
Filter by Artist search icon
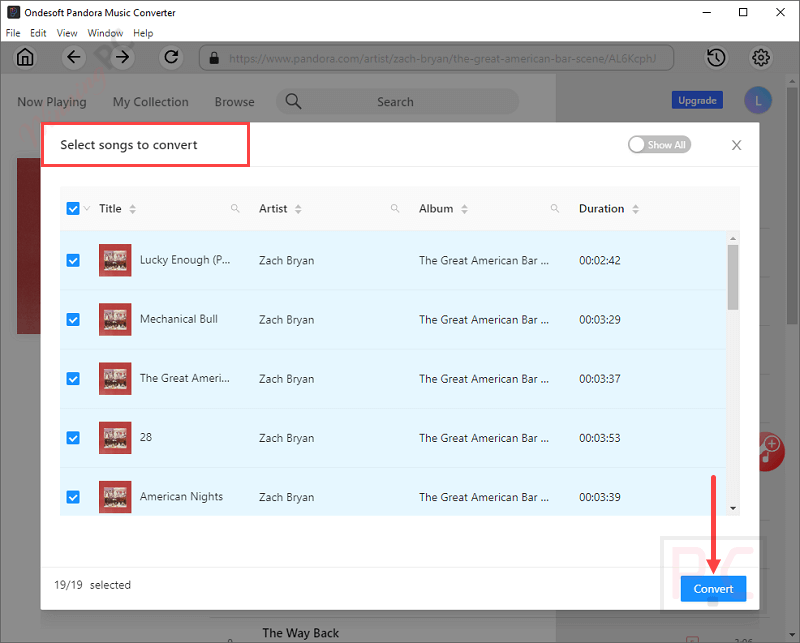tap(395, 208)
